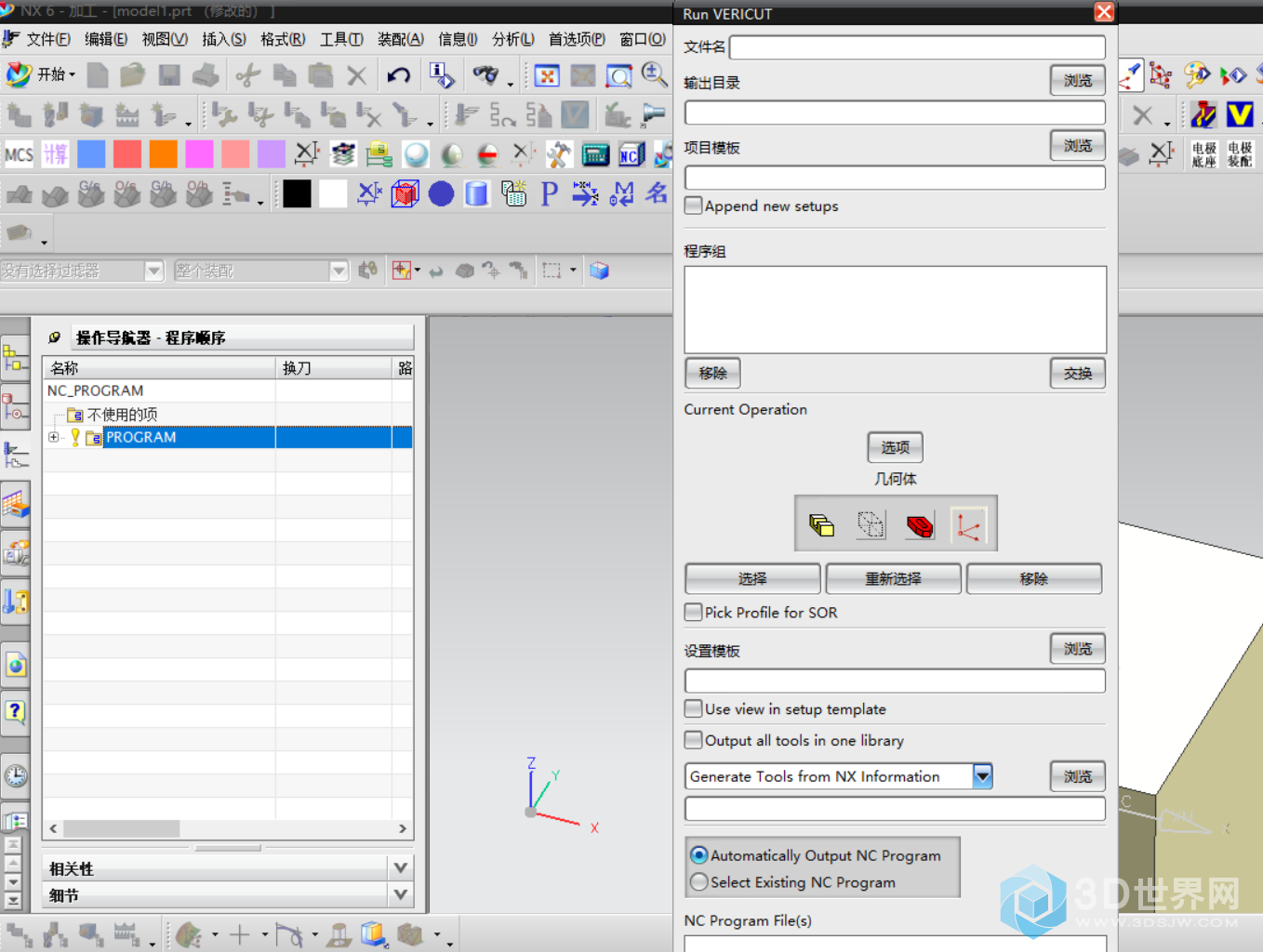Image resolution: width=1263 pixels, height=952 pixels.
Task: Select the coordinate system geometry icon
Action: click(968, 525)
